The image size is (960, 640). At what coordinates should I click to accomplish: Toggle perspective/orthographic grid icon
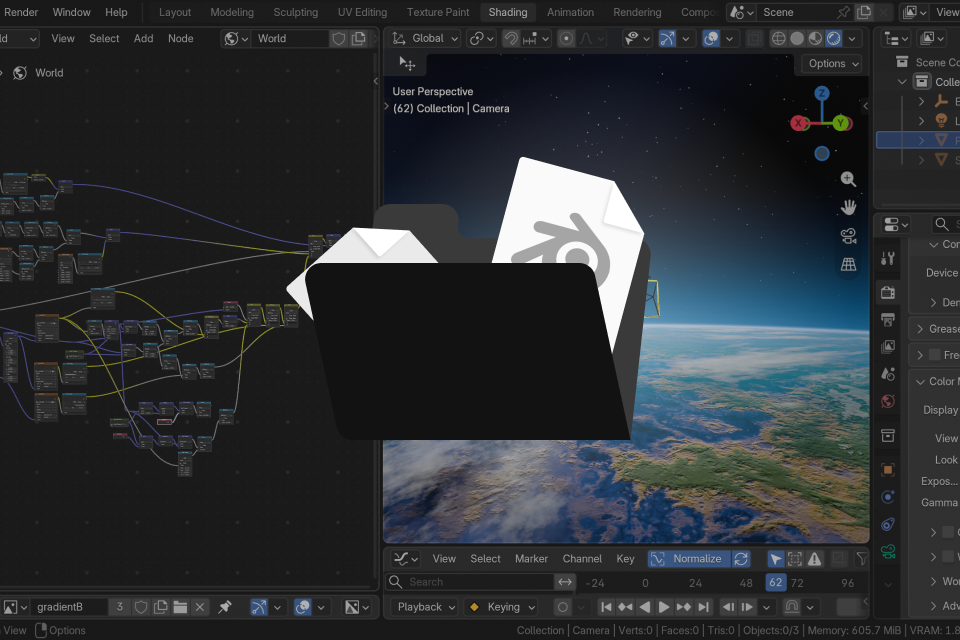tap(848, 264)
